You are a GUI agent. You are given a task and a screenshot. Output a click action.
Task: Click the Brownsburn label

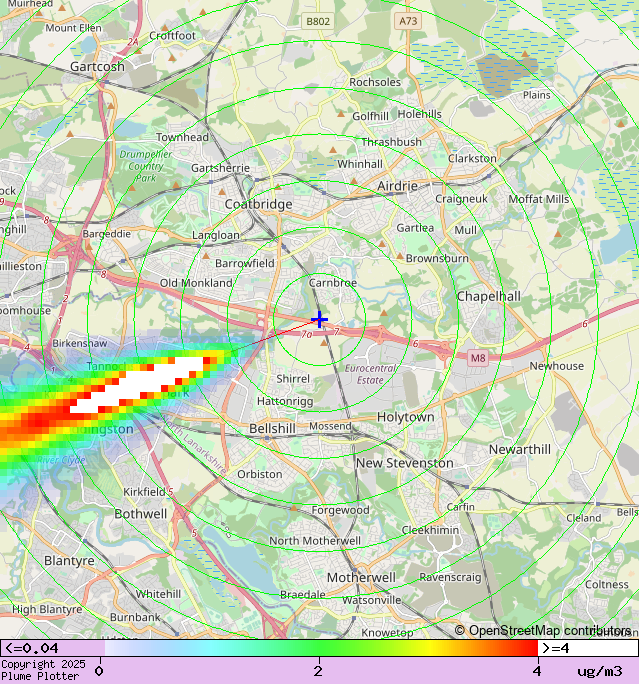pos(437,258)
